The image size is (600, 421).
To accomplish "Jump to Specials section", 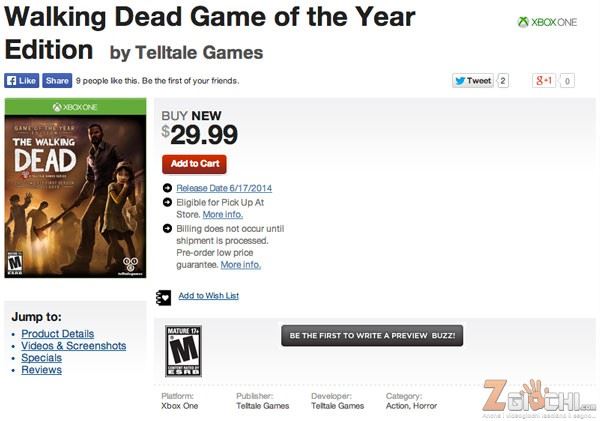I will point(41,358).
